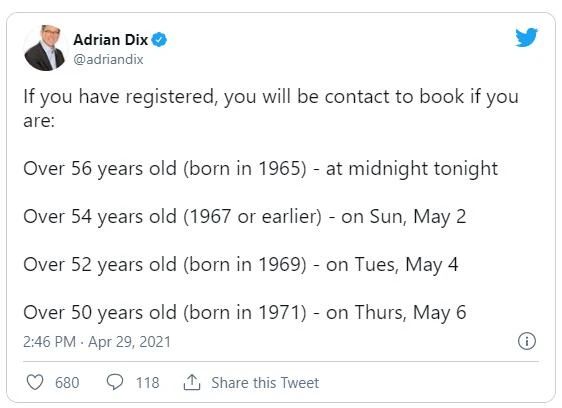Click the Adrian Dix display name
This screenshot has height=408, width=562.
tap(110, 39)
